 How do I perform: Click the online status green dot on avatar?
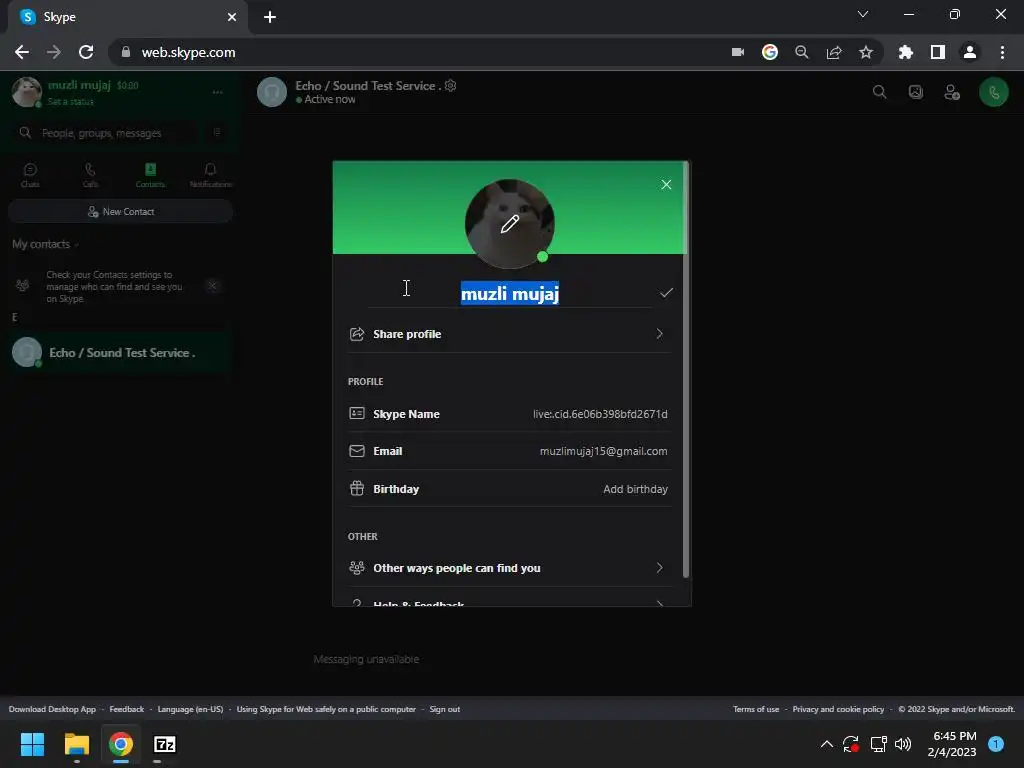pyautogui.click(x=542, y=257)
